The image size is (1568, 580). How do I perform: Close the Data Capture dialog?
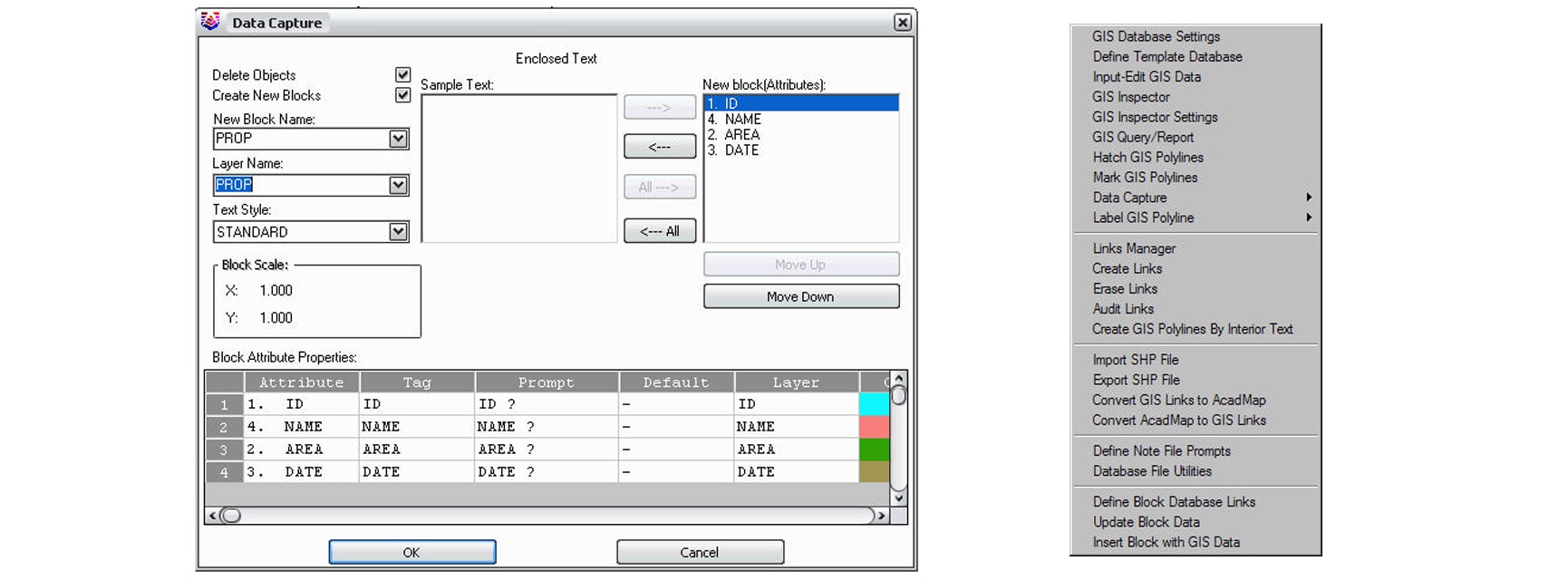pyautogui.click(x=902, y=23)
